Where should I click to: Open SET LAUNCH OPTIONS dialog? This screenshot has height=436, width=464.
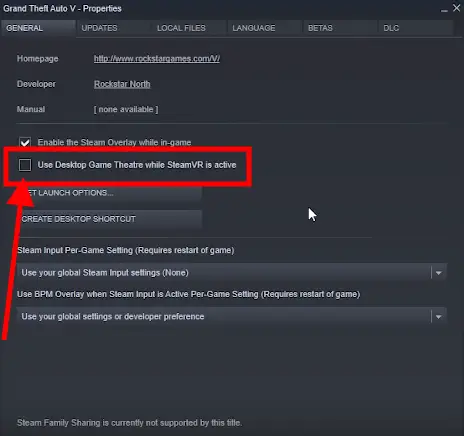pyautogui.click(x=109, y=193)
